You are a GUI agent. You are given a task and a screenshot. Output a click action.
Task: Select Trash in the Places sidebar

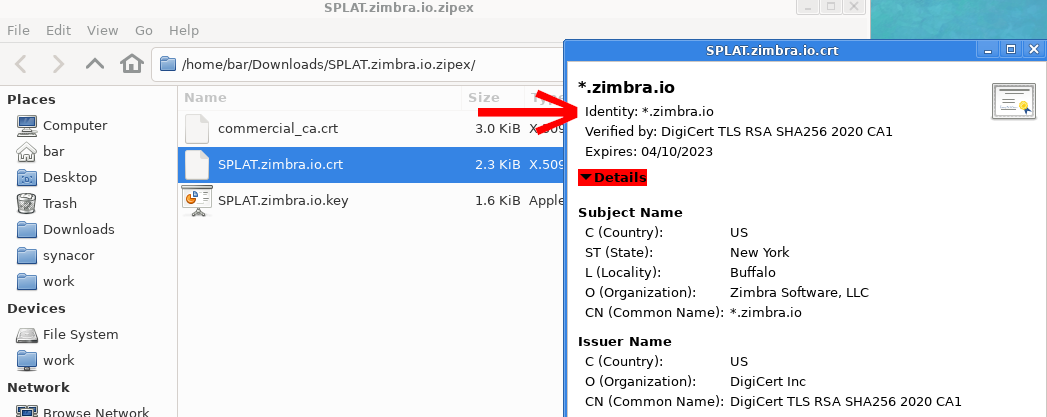59,203
